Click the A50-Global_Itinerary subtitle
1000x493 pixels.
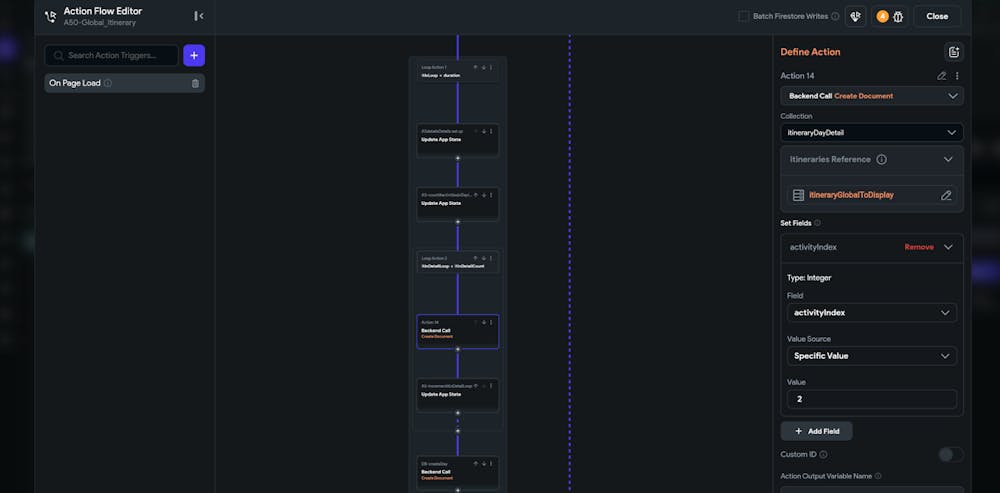(99, 23)
